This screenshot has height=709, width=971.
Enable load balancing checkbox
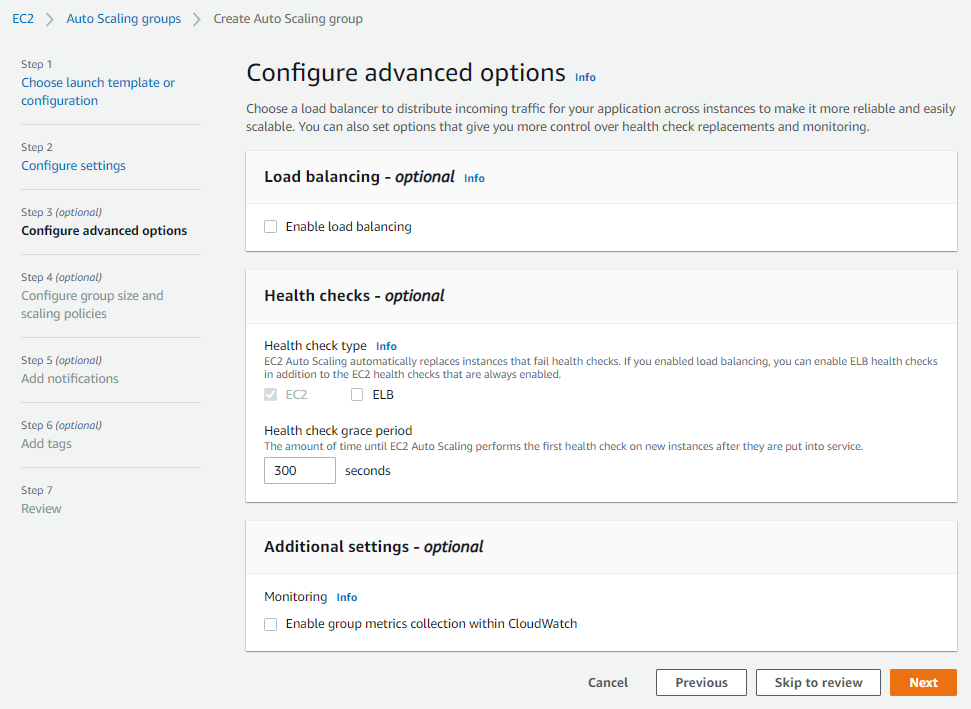[271, 227]
